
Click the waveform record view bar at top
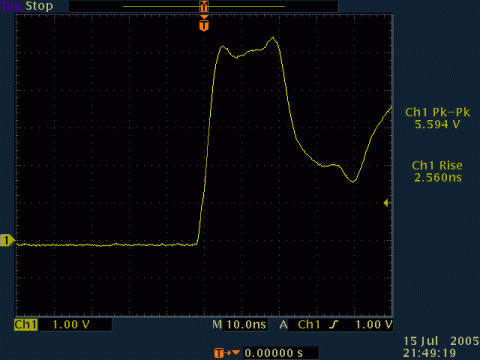[204, 6]
